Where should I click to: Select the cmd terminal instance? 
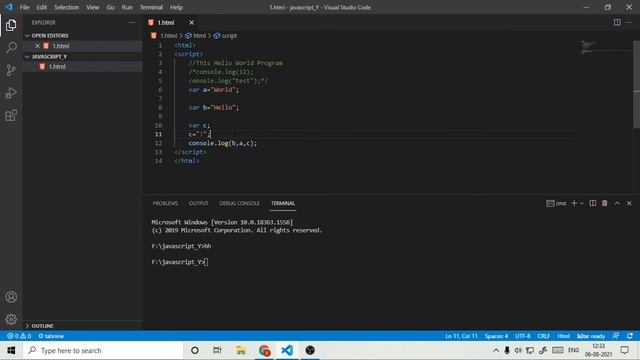[x=556, y=203]
